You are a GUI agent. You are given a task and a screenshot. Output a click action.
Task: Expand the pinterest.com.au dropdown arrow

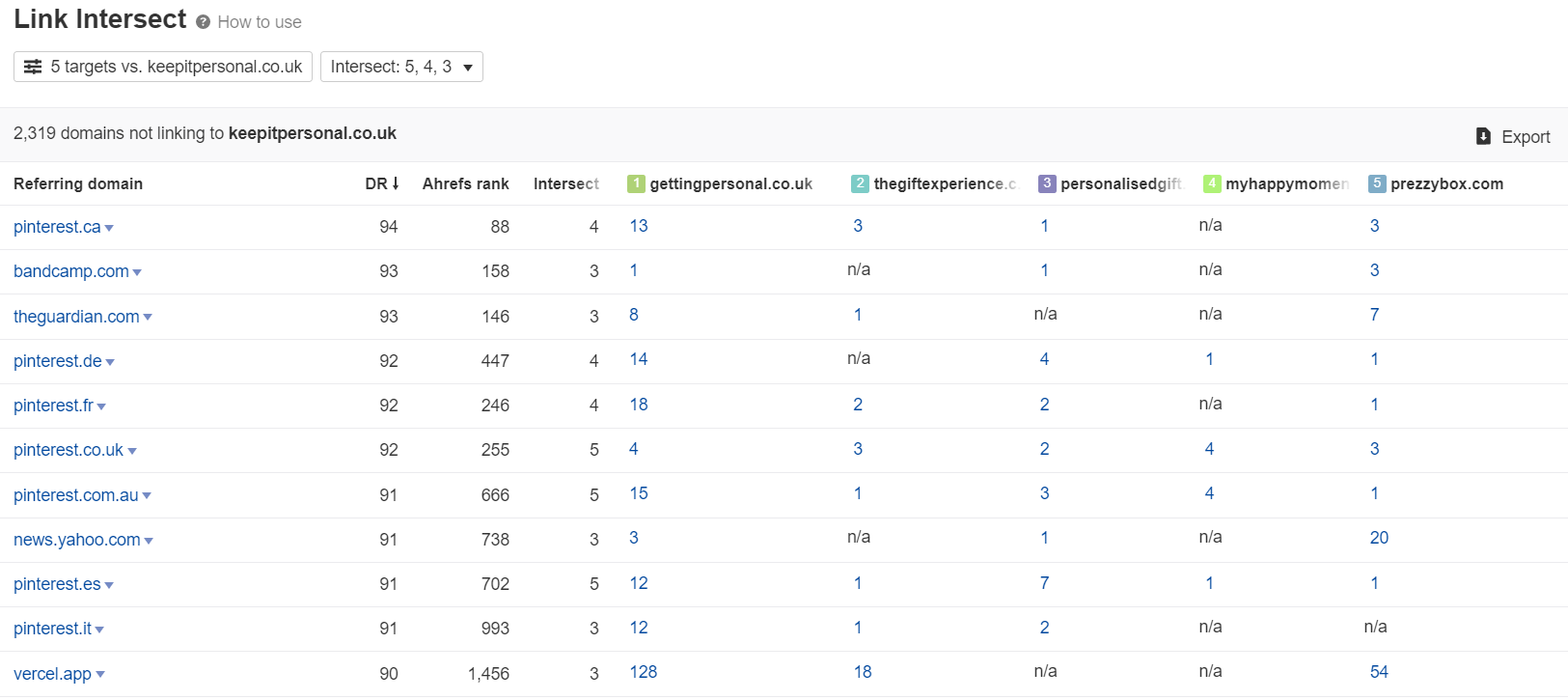[147, 496]
